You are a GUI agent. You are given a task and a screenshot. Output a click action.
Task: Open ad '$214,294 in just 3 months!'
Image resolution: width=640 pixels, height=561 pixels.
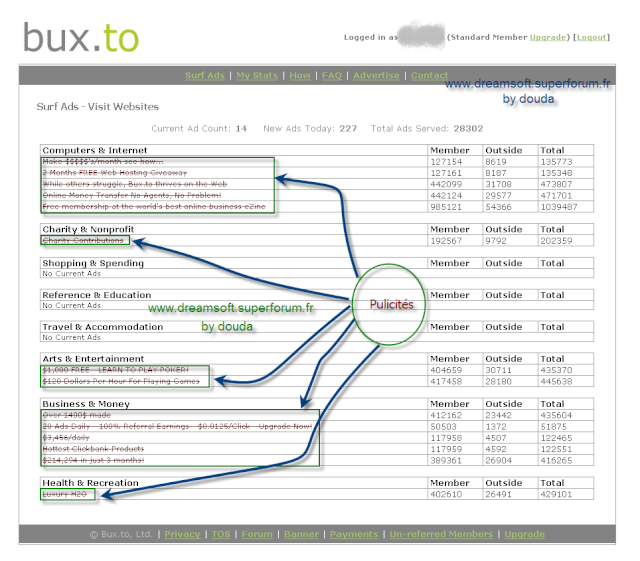pyautogui.click(x=93, y=460)
